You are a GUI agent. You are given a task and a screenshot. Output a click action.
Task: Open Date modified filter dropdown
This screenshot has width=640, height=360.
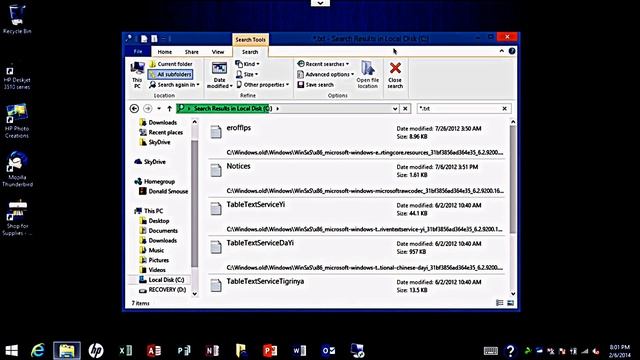(219, 75)
